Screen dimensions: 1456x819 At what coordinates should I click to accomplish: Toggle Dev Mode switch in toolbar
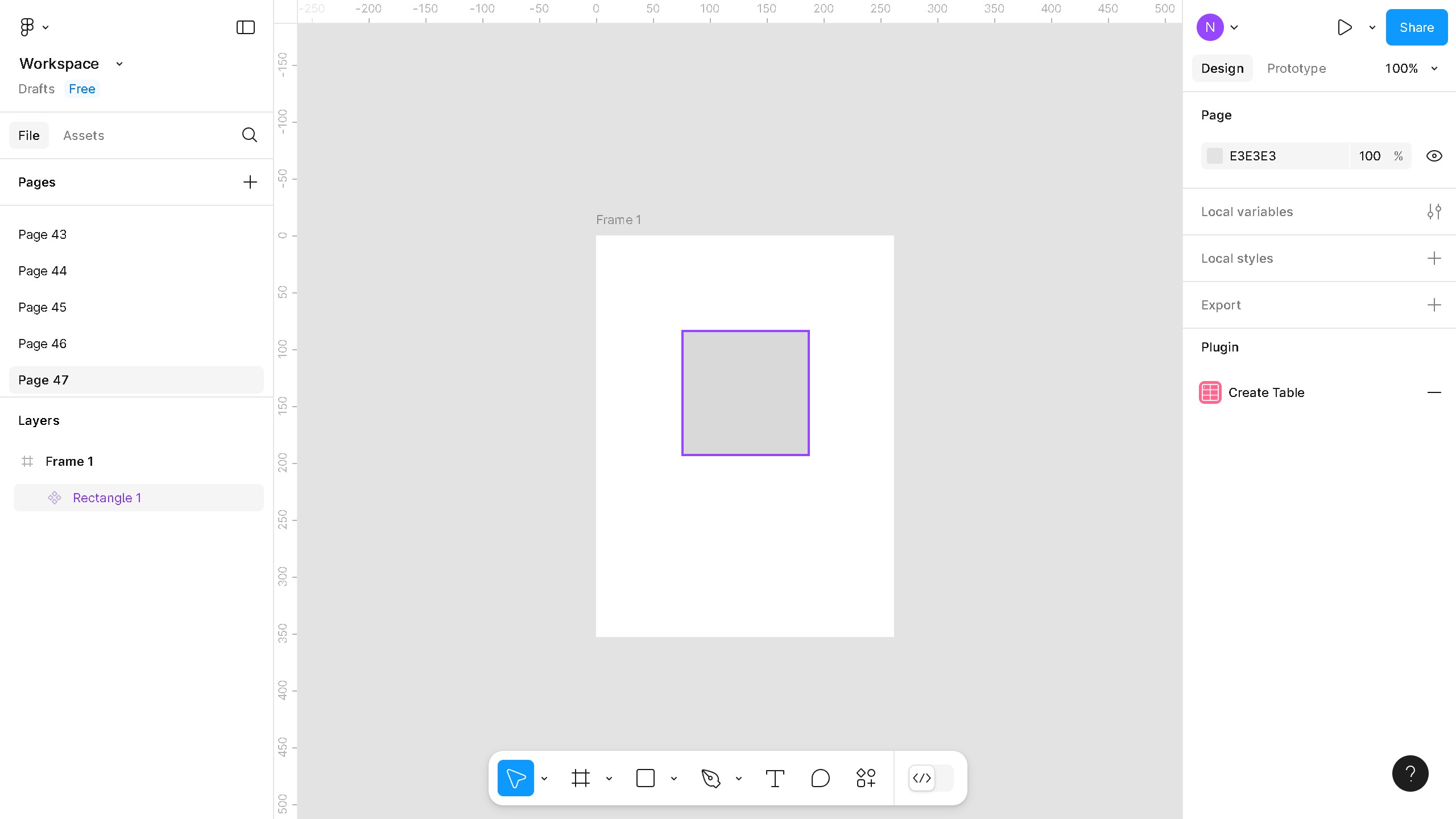931,778
